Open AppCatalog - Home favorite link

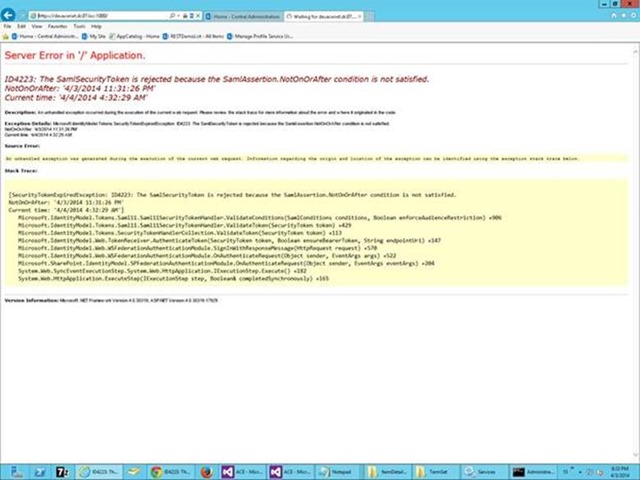pyautogui.click(x=134, y=36)
